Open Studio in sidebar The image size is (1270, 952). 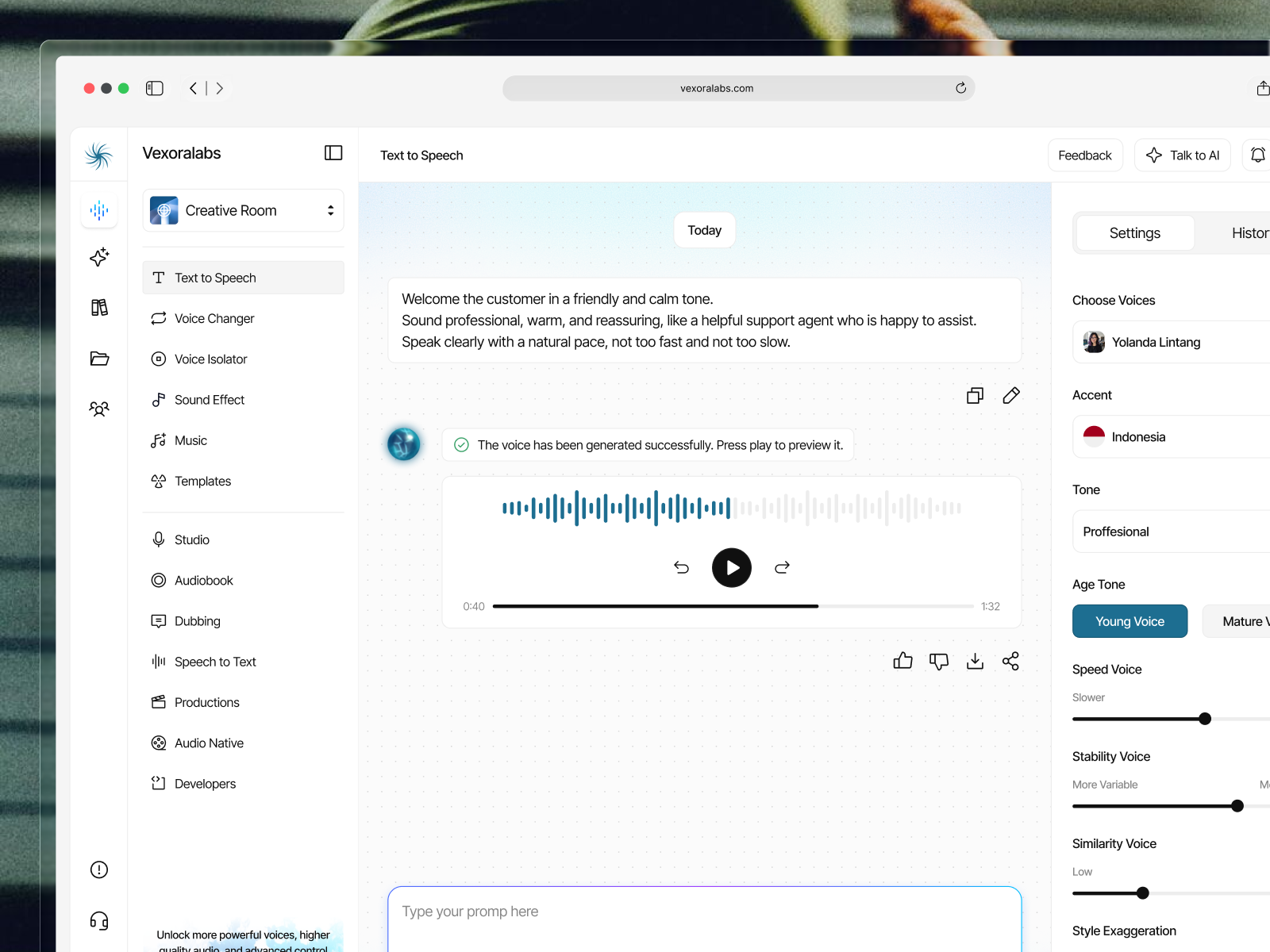243,539
